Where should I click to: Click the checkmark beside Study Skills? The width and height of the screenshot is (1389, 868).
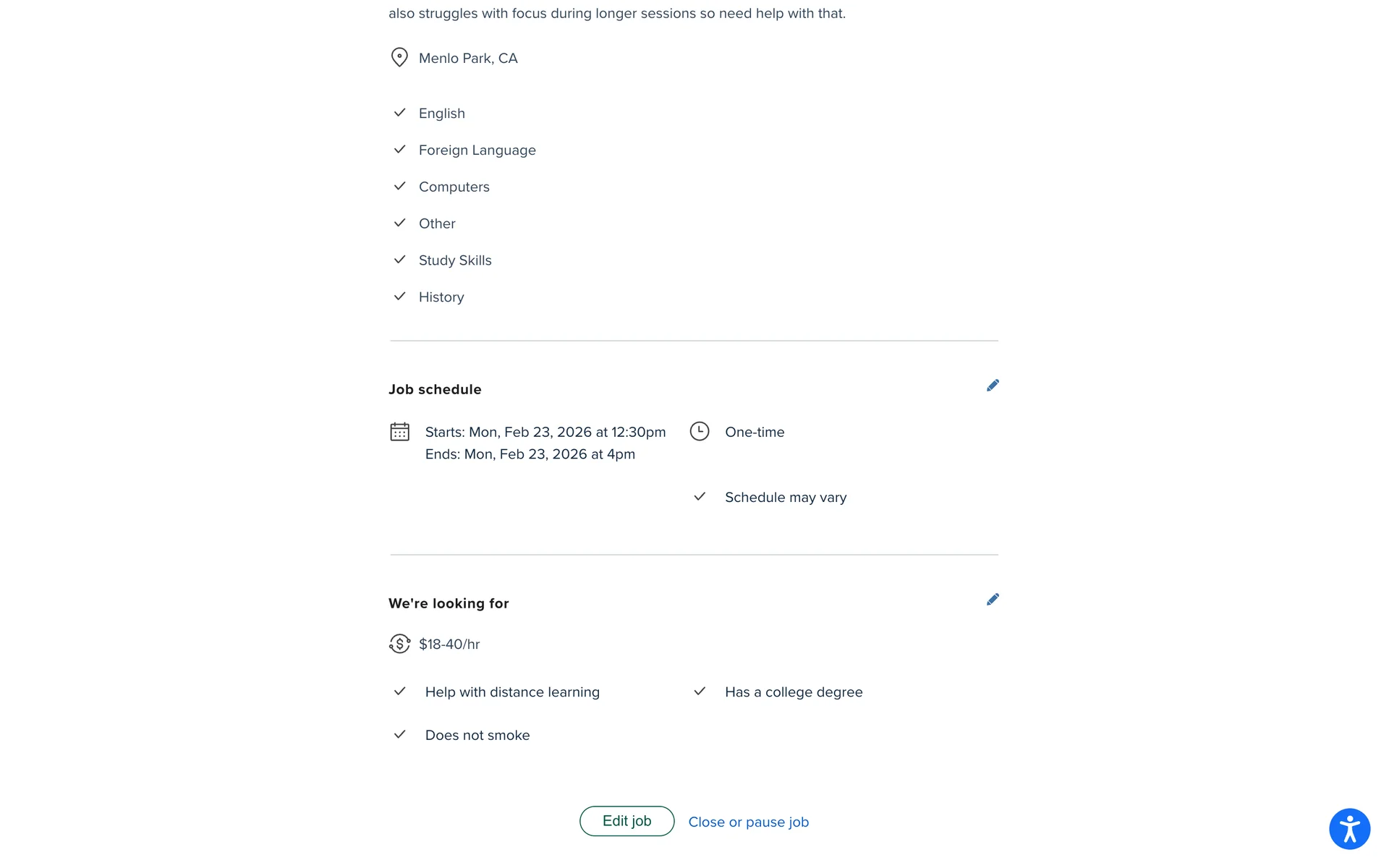click(x=399, y=260)
